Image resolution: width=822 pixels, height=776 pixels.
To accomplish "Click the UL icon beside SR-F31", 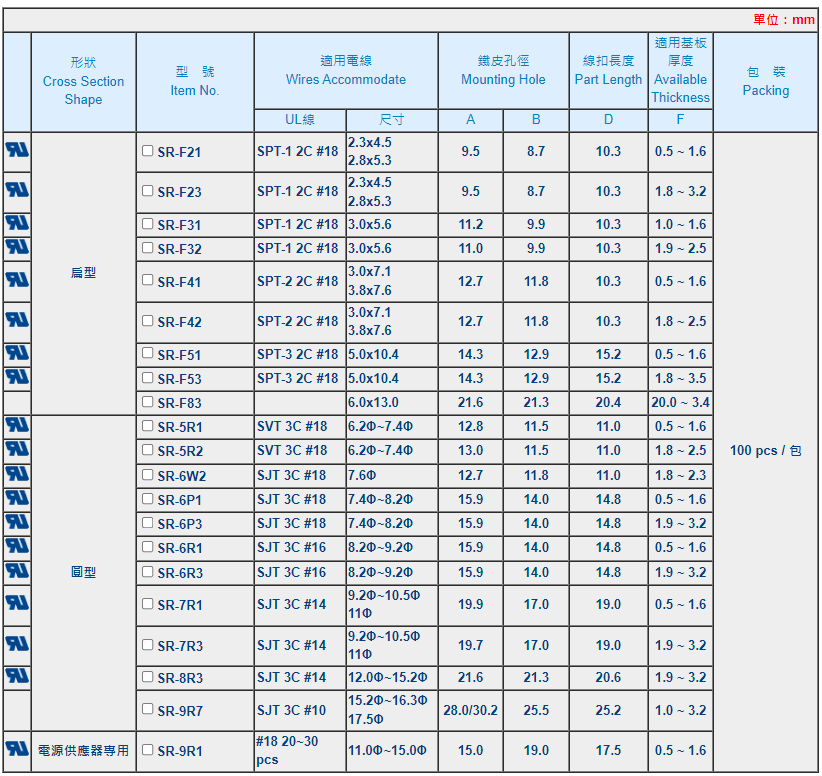I will (x=17, y=223).
